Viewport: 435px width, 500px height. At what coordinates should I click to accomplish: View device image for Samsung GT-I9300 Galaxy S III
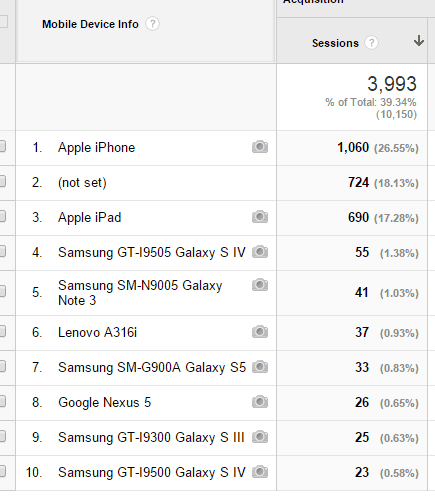260,437
